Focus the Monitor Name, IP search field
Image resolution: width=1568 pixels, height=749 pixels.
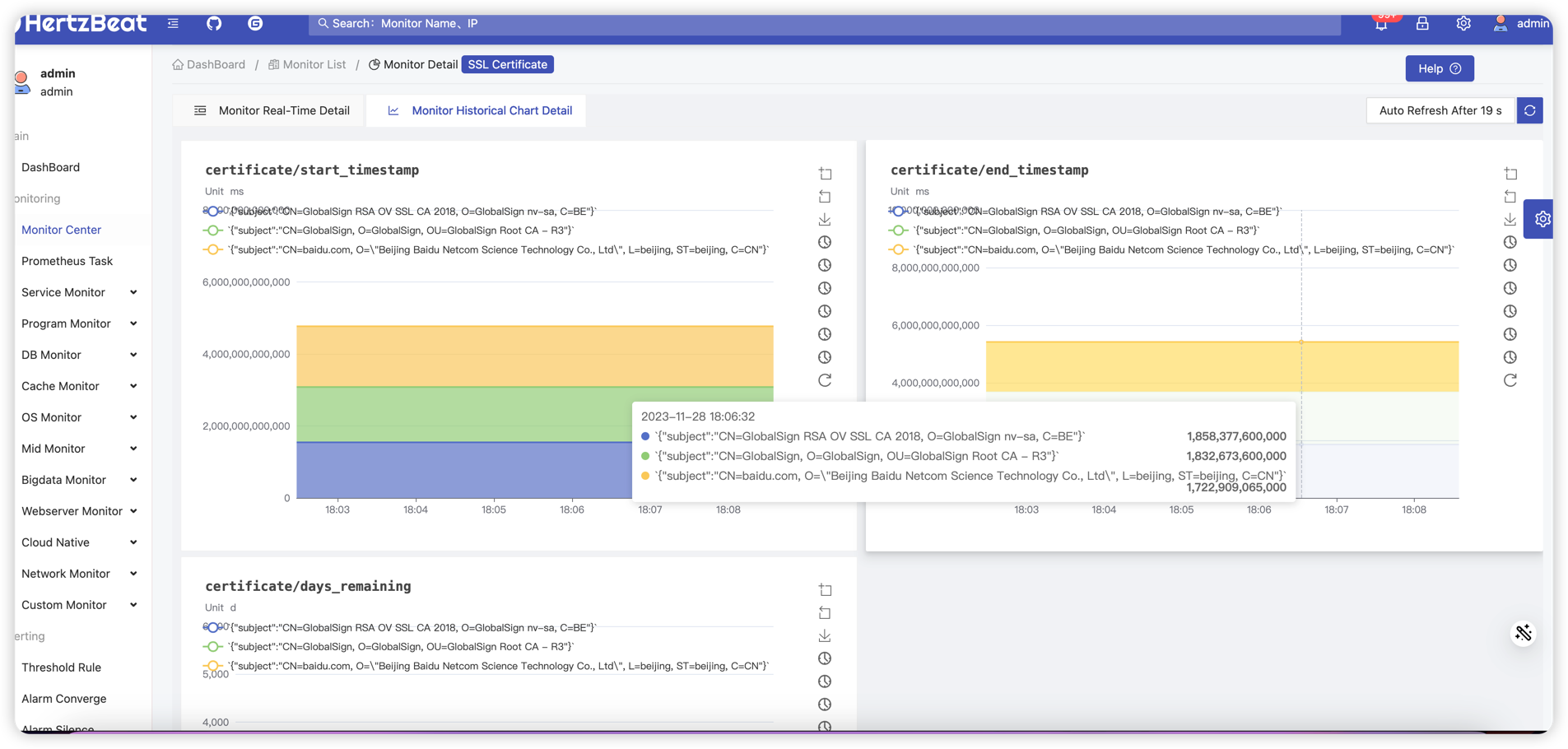pyautogui.click(x=824, y=24)
